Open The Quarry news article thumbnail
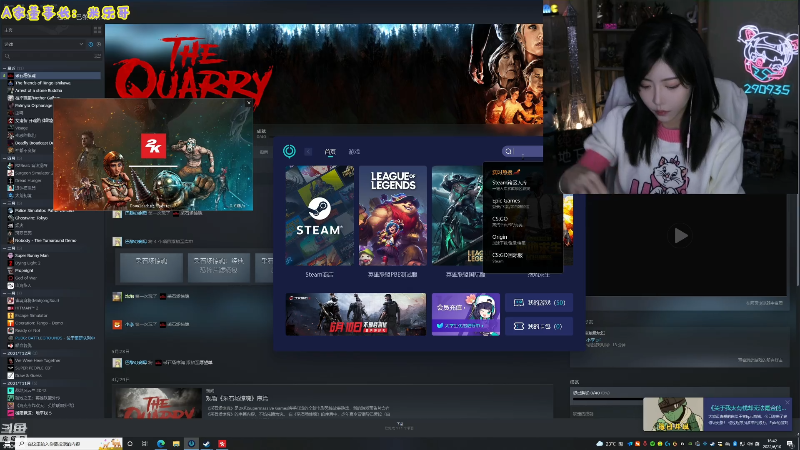Screen dimensions: 800x450 click(159, 403)
